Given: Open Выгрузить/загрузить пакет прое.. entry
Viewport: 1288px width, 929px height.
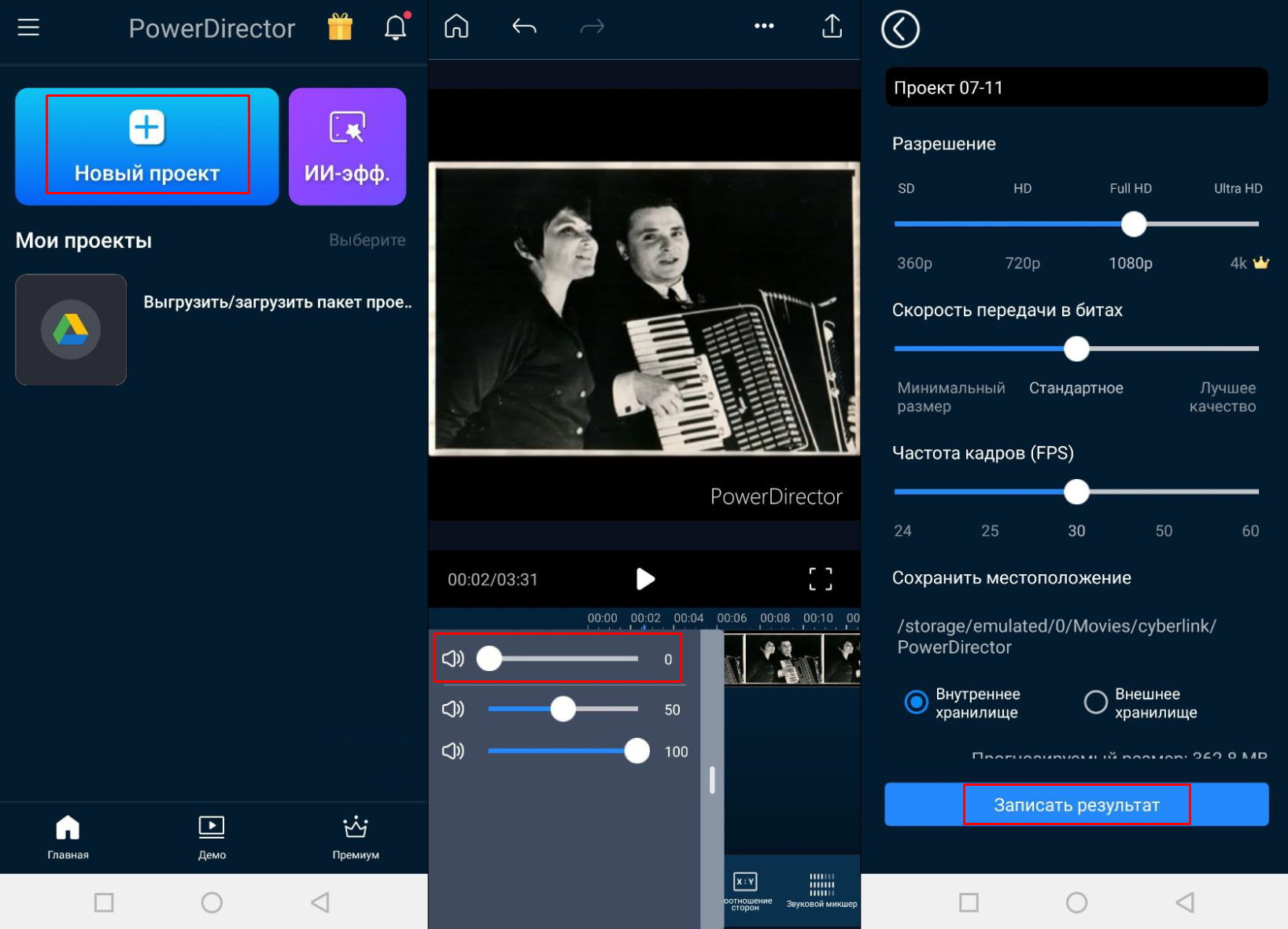Looking at the screenshot, I should pos(278,303).
